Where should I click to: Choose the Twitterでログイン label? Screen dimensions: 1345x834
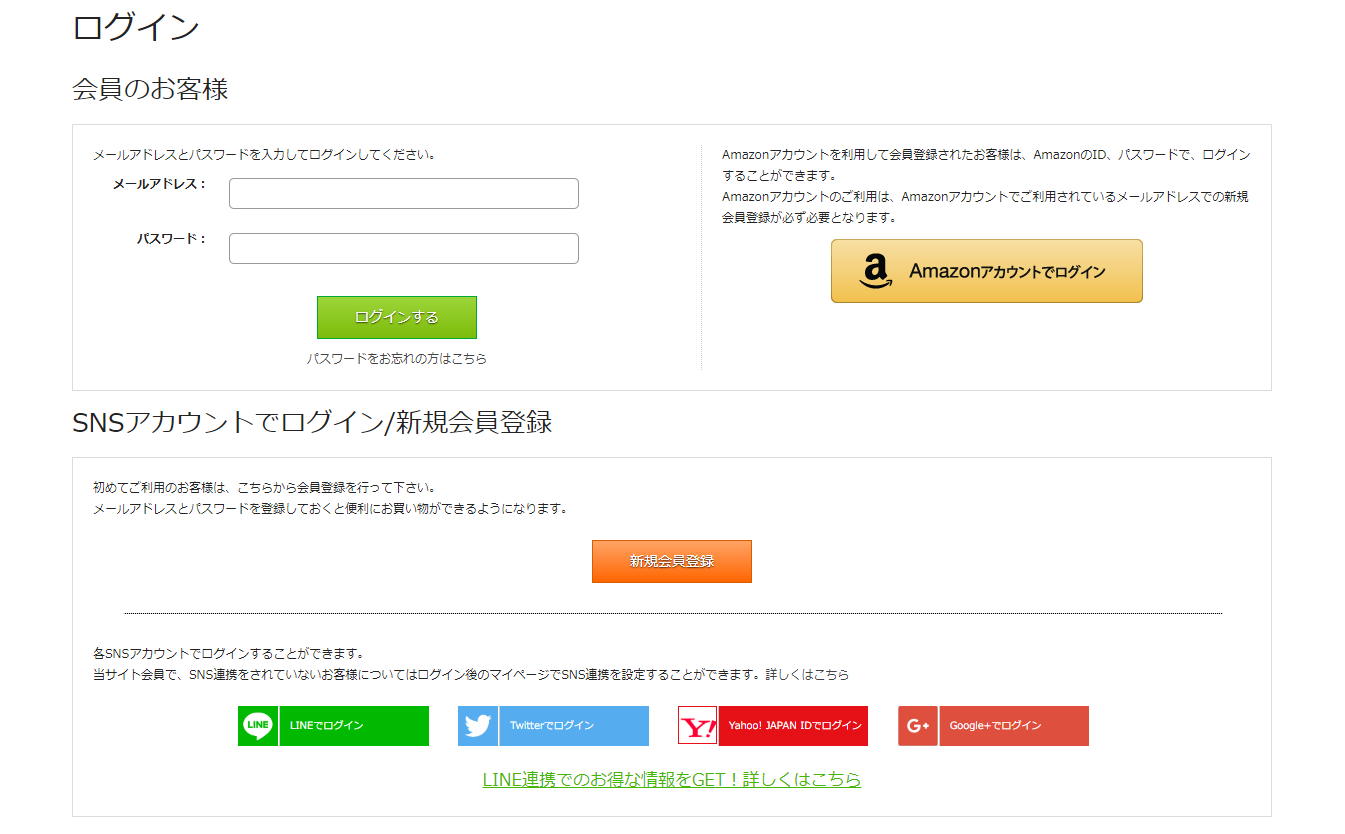click(552, 726)
